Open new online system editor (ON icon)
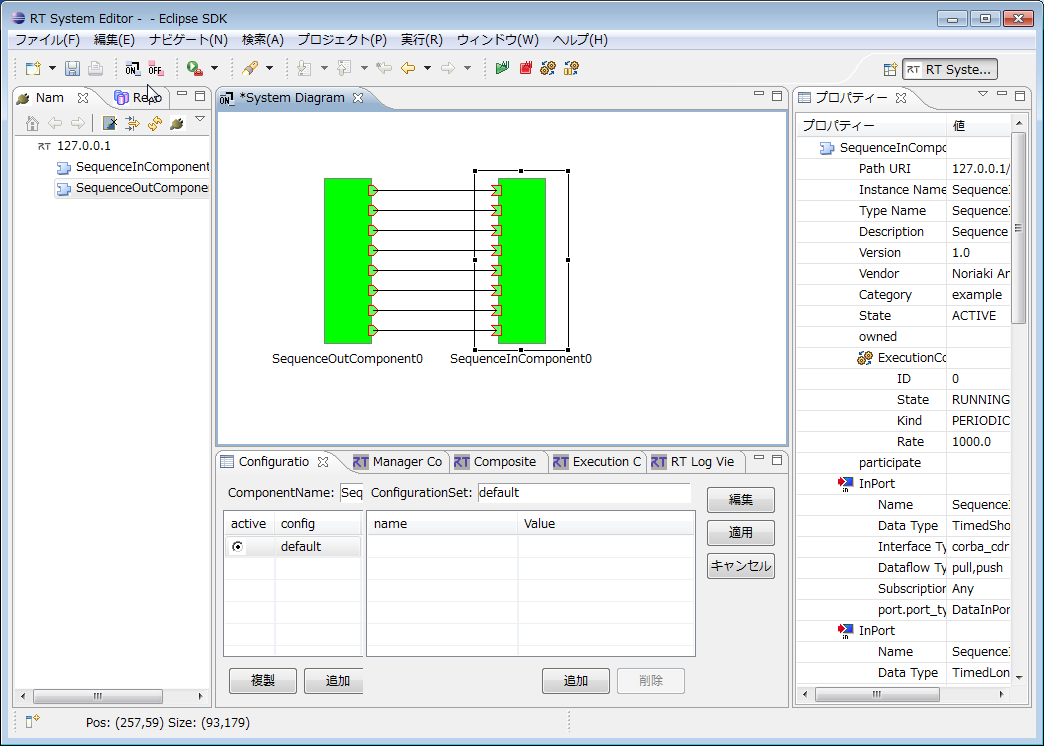The image size is (1044, 746). 132,68
